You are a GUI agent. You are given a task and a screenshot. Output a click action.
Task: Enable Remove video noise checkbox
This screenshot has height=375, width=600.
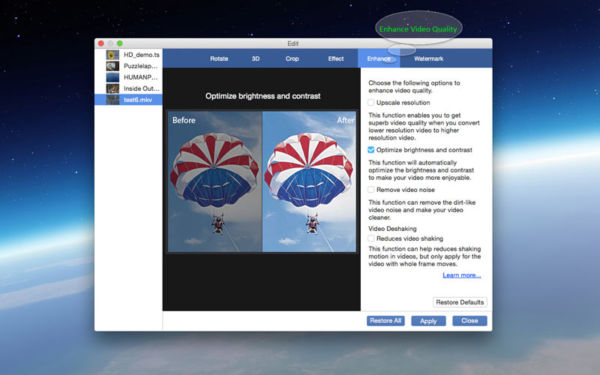371,190
